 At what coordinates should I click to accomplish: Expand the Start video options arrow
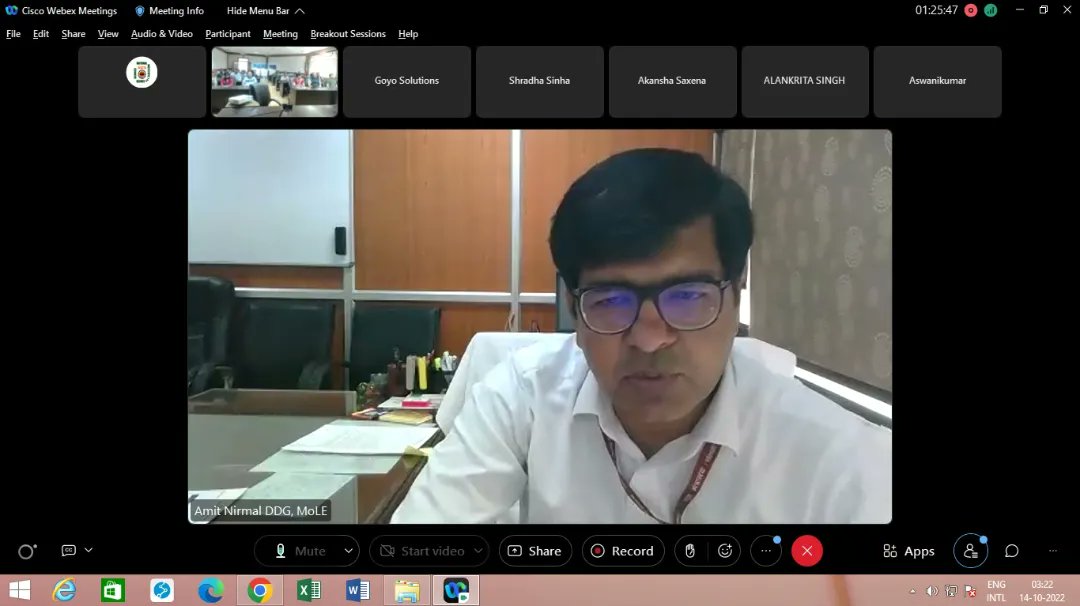(x=478, y=551)
